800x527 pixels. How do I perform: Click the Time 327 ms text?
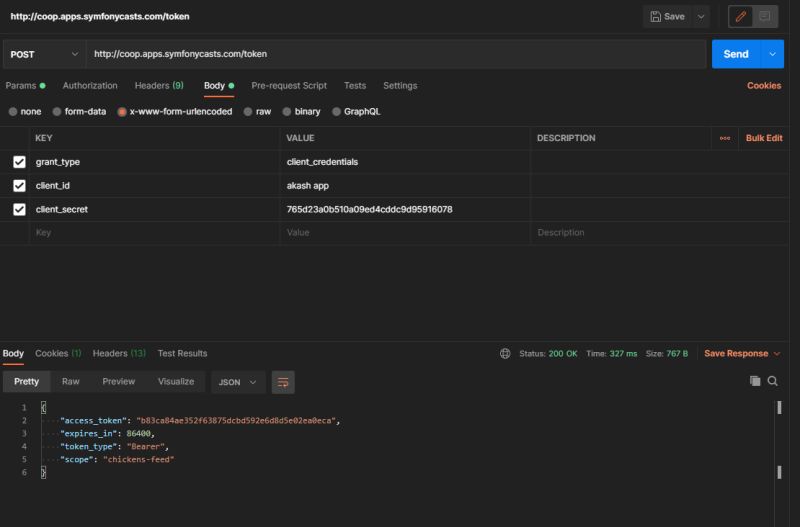[x=611, y=354]
